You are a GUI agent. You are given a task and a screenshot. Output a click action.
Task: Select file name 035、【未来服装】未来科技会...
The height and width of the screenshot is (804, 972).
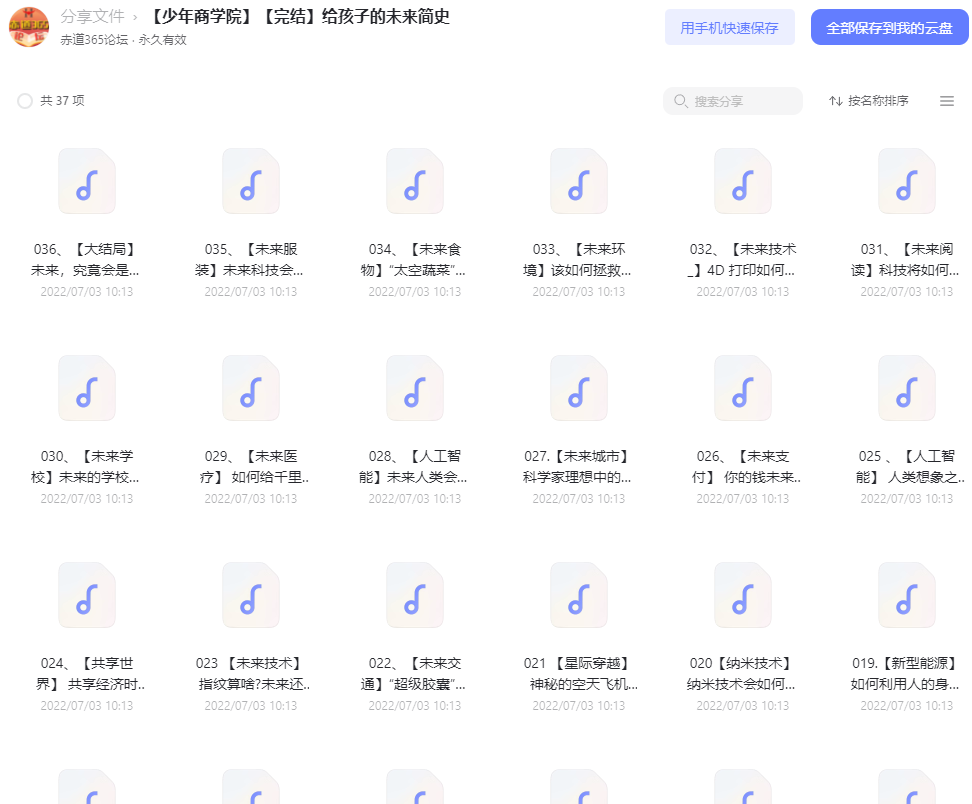pyautogui.click(x=250, y=260)
